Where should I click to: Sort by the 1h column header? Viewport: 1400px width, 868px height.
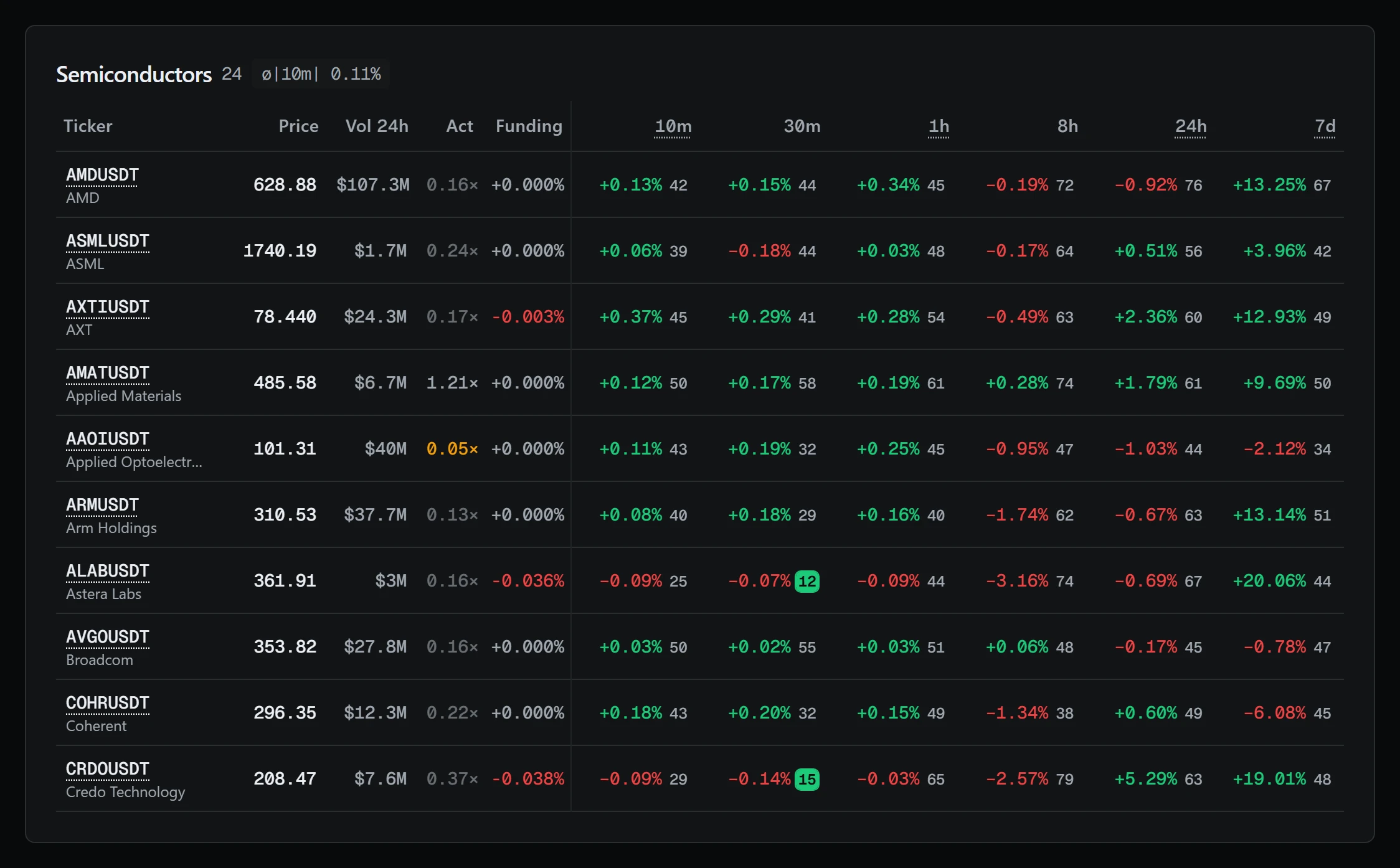pos(939,126)
